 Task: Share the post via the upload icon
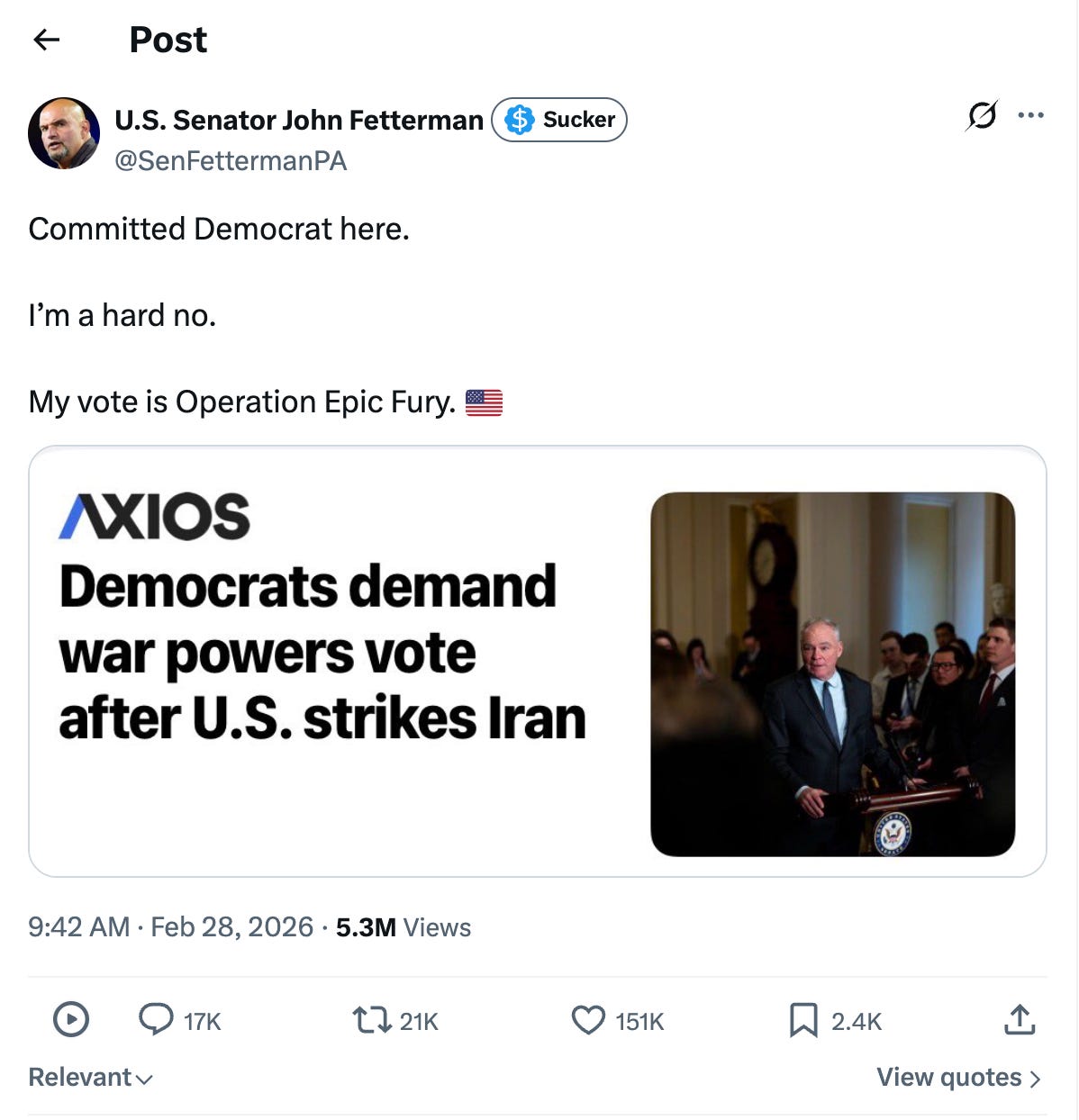pyautogui.click(x=1020, y=1020)
